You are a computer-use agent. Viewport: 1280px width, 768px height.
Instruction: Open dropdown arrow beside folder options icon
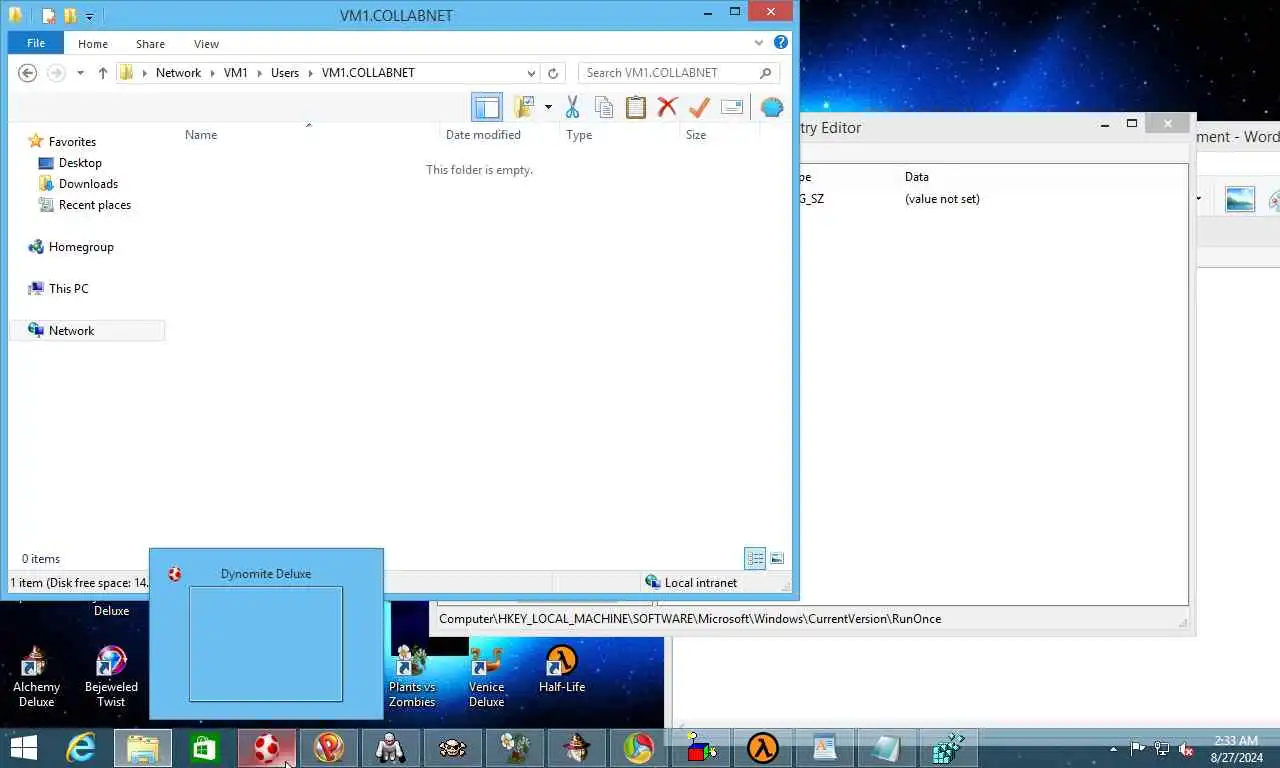(x=548, y=107)
